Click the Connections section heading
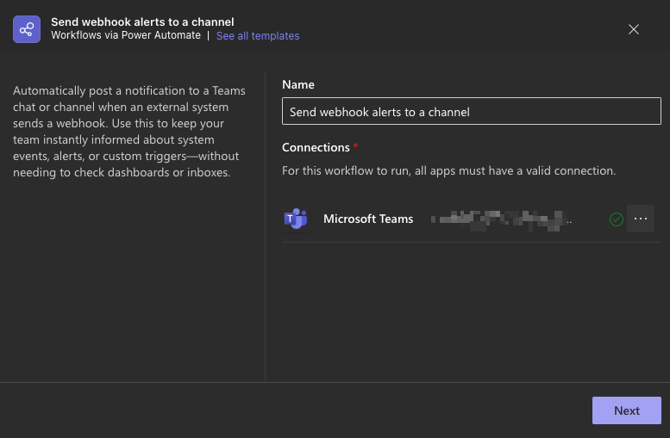 point(316,147)
